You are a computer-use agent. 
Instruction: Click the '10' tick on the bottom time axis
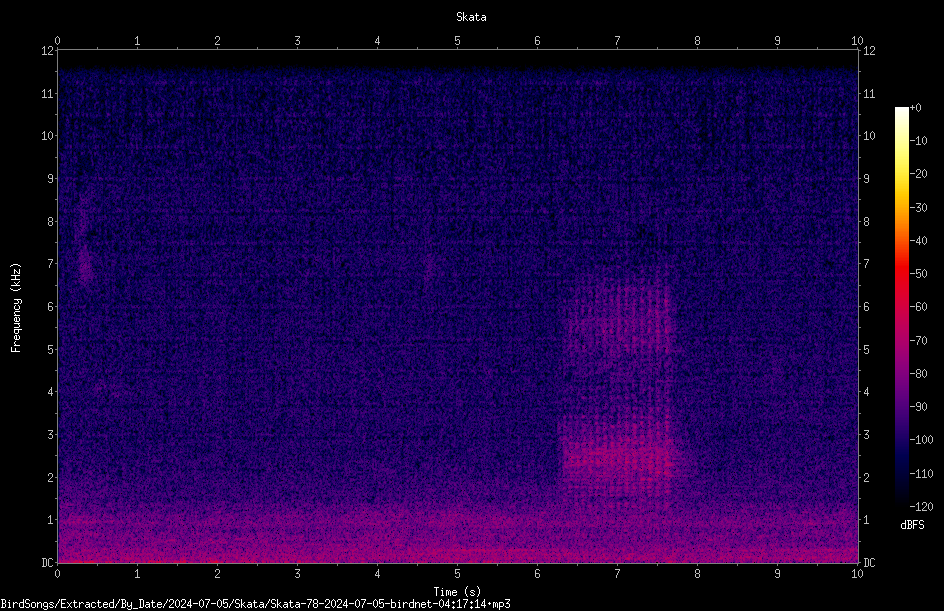(x=857, y=574)
